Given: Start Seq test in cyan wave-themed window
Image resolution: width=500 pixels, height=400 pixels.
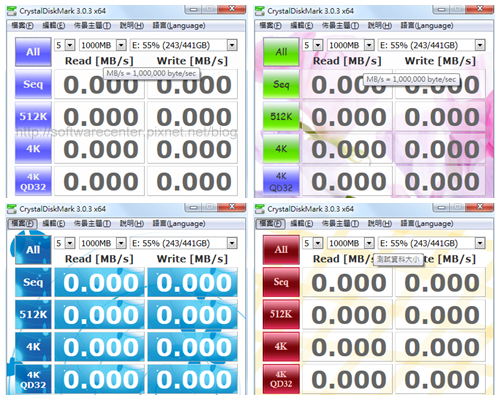Looking at the screenshot, I should (x=33, y=282).
